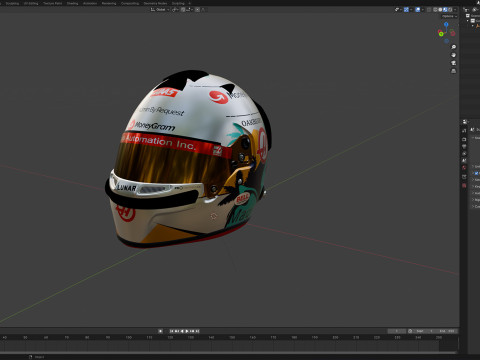This screenshot has height=360, width=480.
Task: Open the Scene properties tab icon
Action: [464, 161]
